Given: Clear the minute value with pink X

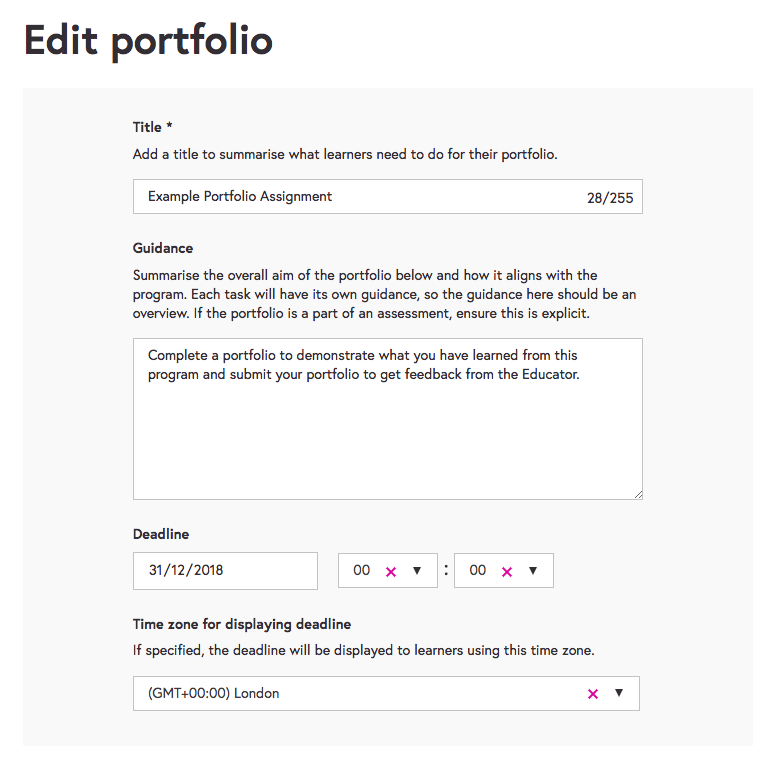Looking at the screenshot, I should click(507, 571).
